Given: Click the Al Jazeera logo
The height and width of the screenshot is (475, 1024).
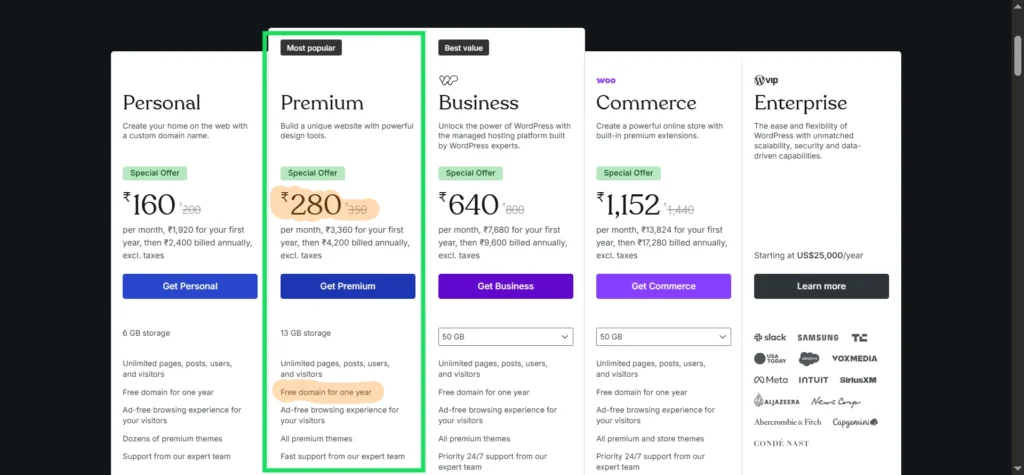Looking at the screenshot, I should (x=776, y=401).
